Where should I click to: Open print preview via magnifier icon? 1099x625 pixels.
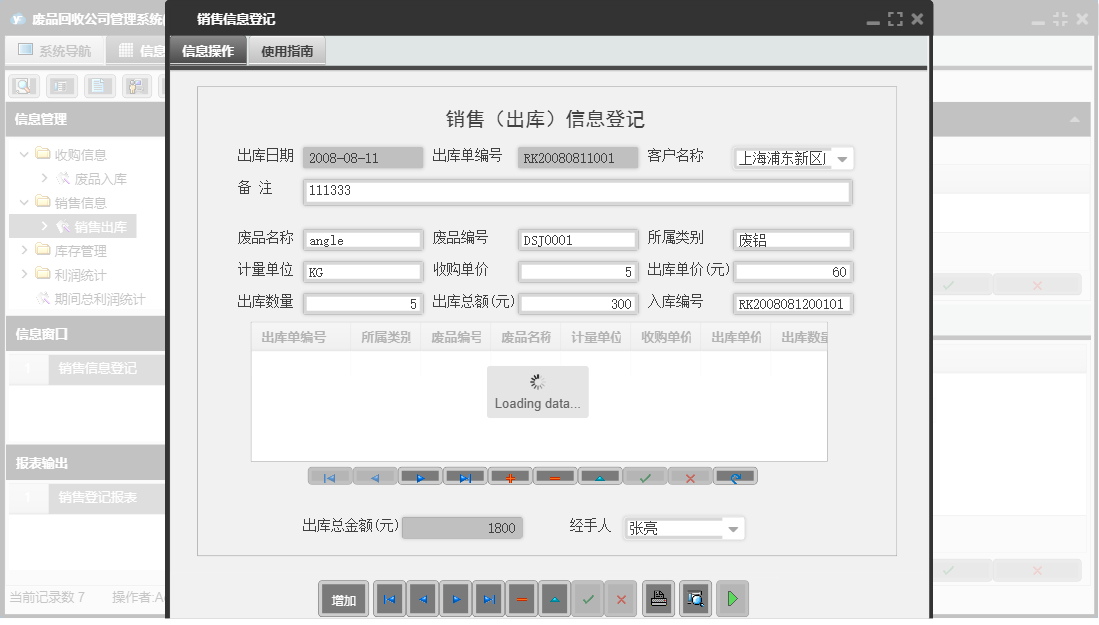pos(695,598)
